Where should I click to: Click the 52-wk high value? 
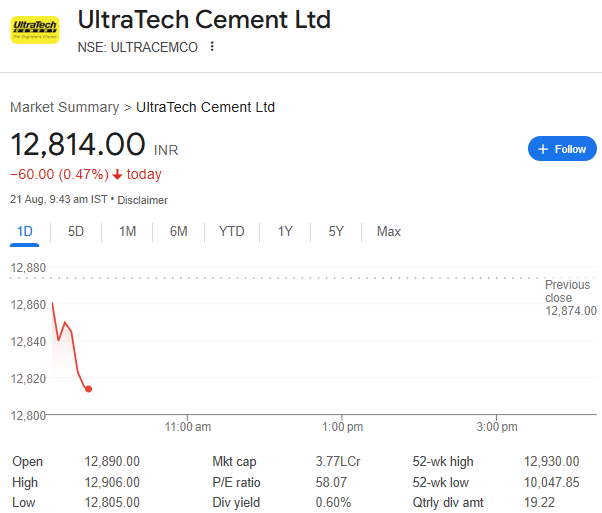click(551, 461)
